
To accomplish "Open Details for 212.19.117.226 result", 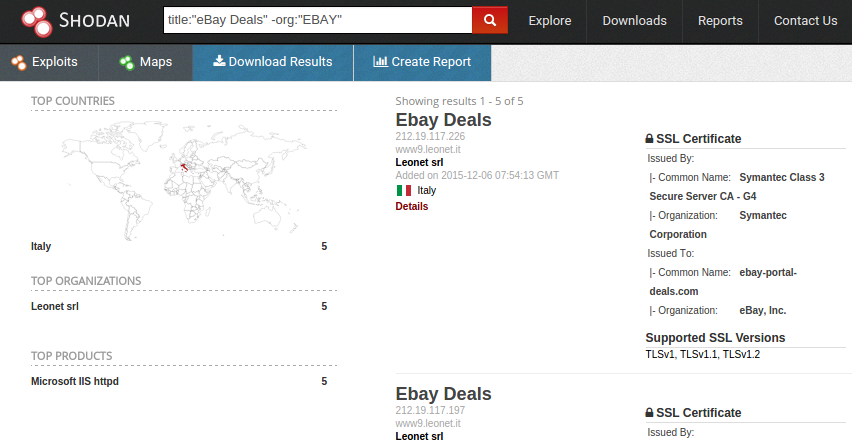I will coord(411,206).
